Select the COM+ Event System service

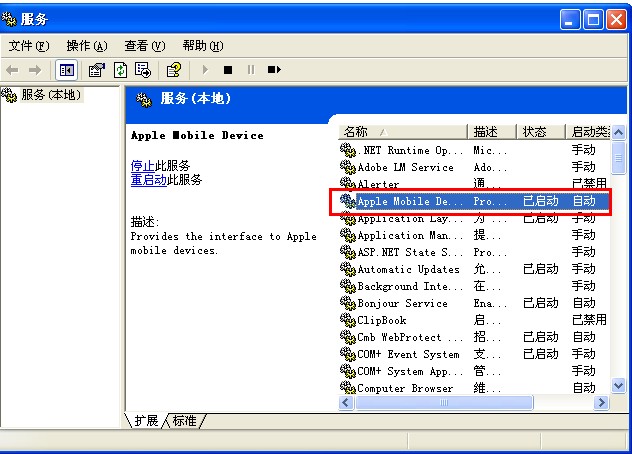point(474,354)
